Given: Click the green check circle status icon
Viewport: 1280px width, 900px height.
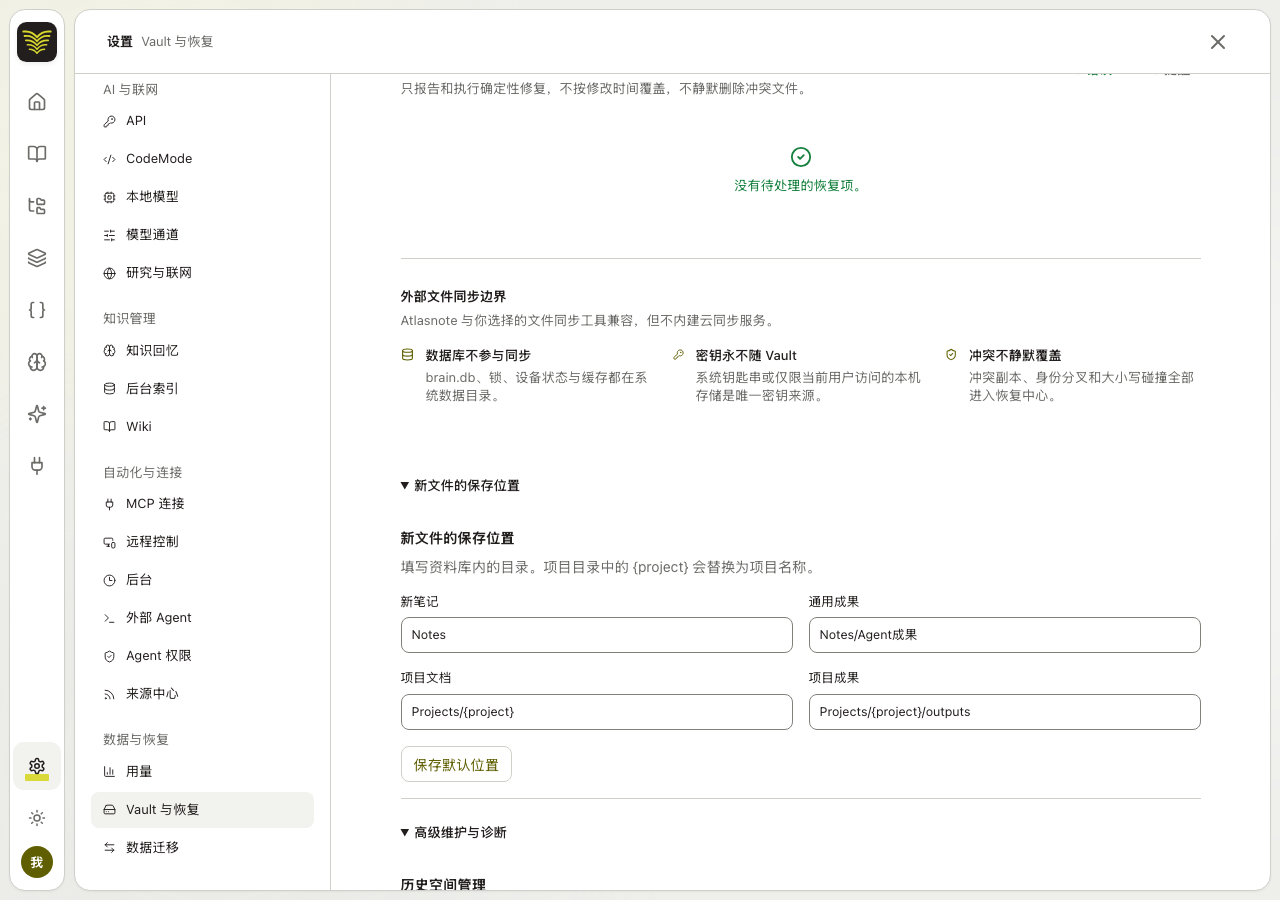Looking at the screenshot, I should click(x=801, y=157).
